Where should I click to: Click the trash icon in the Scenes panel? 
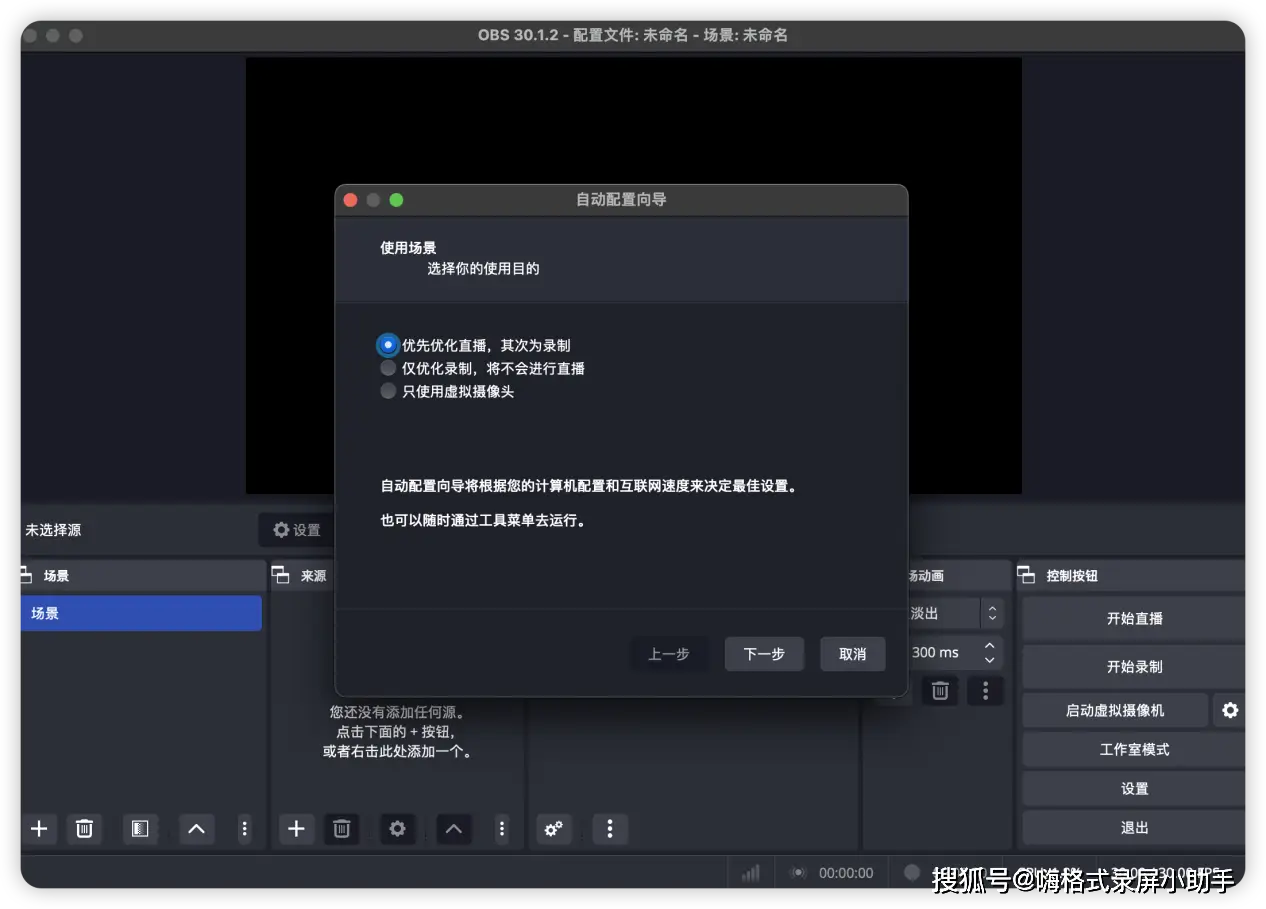tap(85, 828)
